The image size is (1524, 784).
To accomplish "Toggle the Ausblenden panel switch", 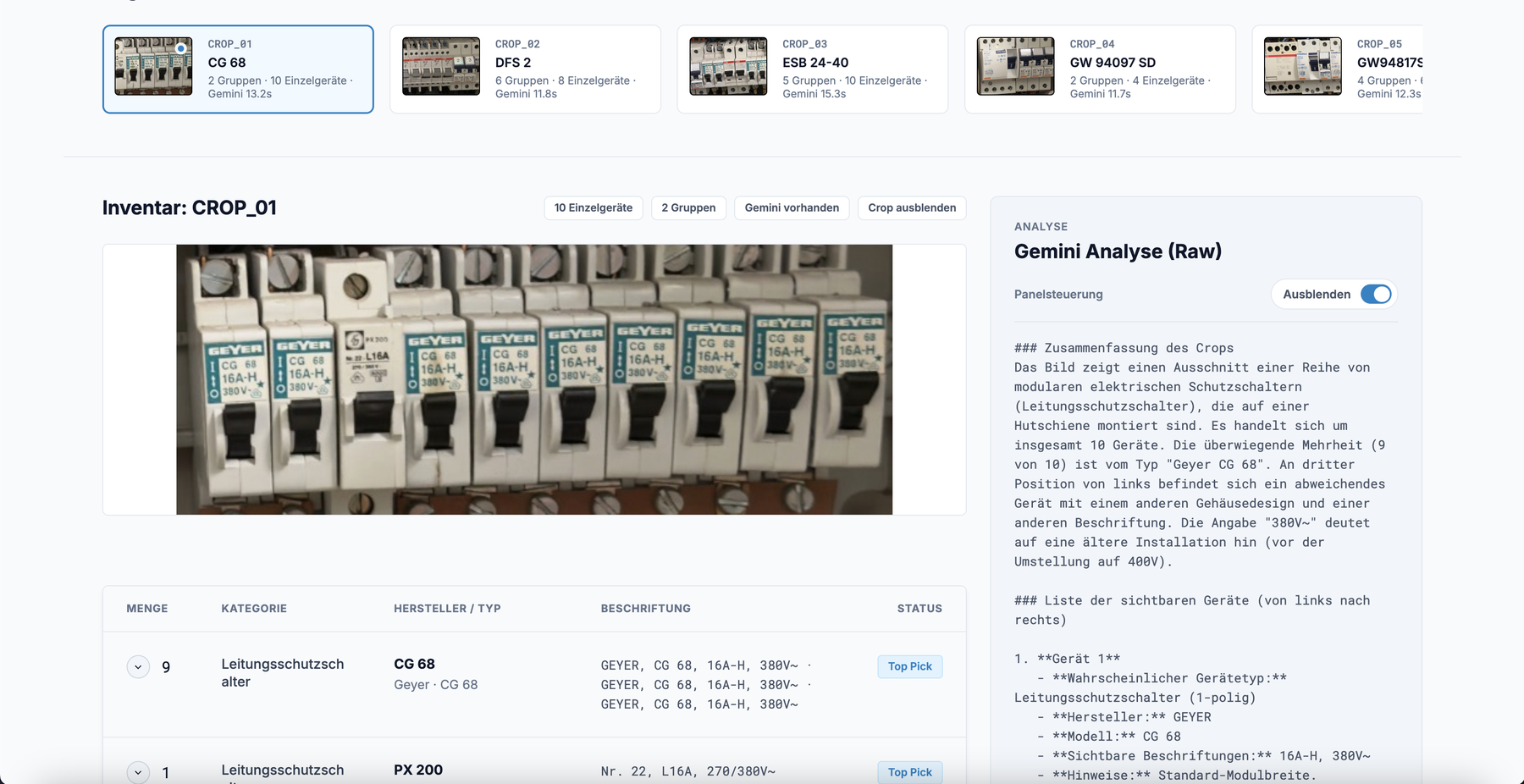I will point(1376,294).
